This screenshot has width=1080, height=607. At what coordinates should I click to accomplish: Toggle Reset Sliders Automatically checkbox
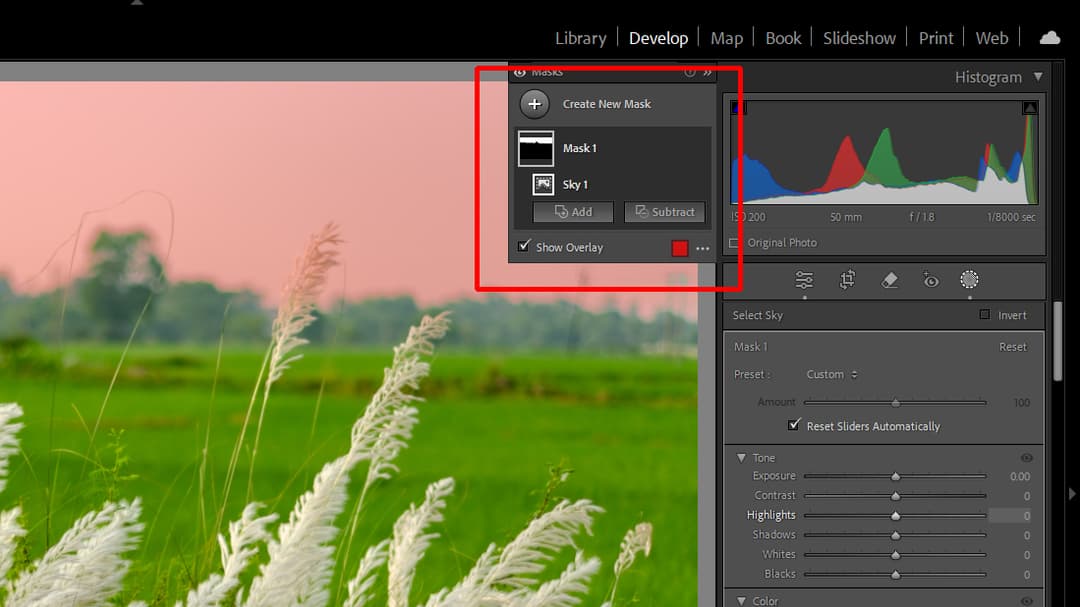[794, 424]
